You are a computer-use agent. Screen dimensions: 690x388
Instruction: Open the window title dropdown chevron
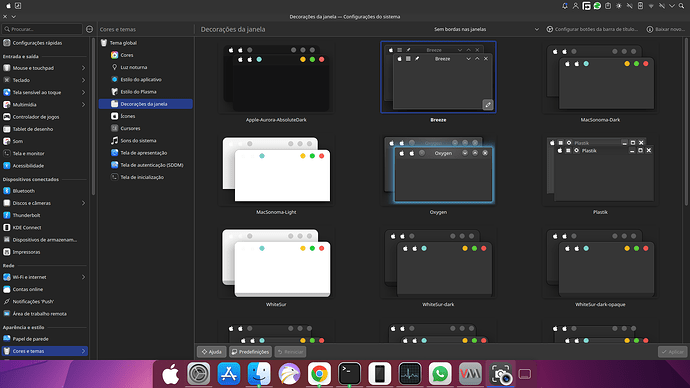[14, 17]
